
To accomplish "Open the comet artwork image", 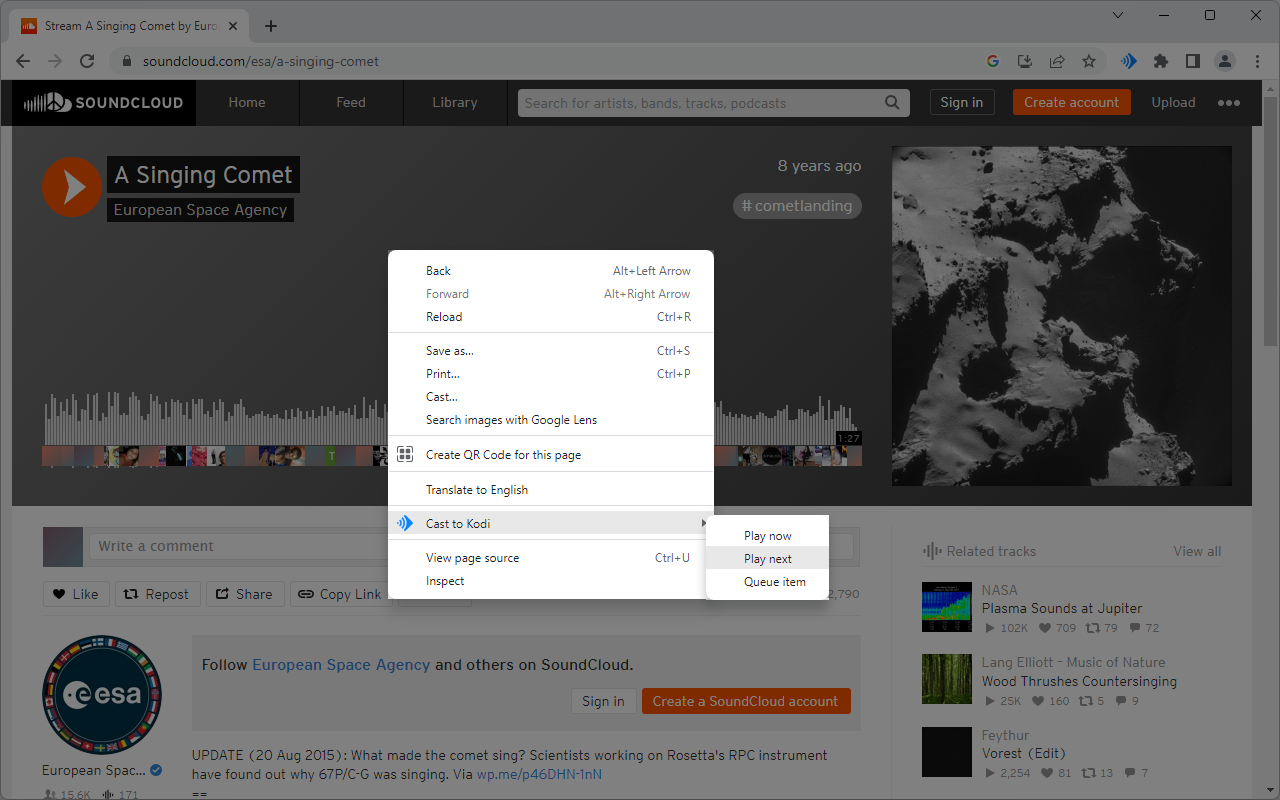I will [1062, 316].
